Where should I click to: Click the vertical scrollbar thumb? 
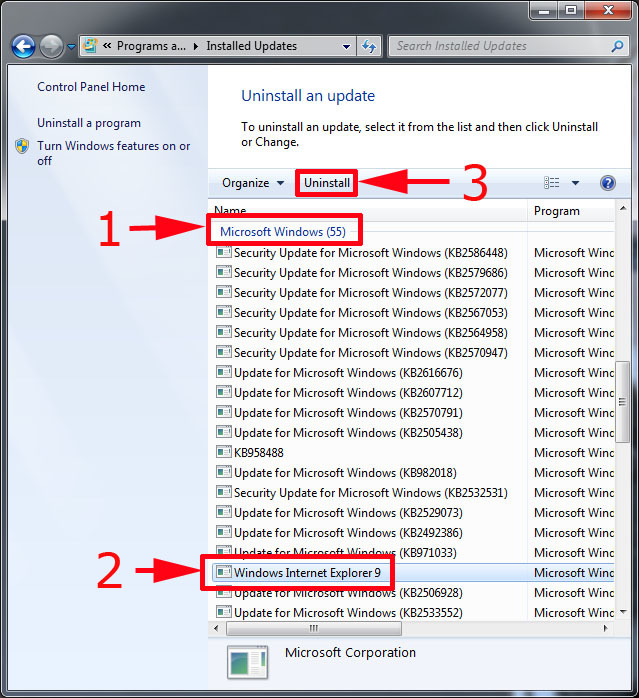(x=623, y=402)
